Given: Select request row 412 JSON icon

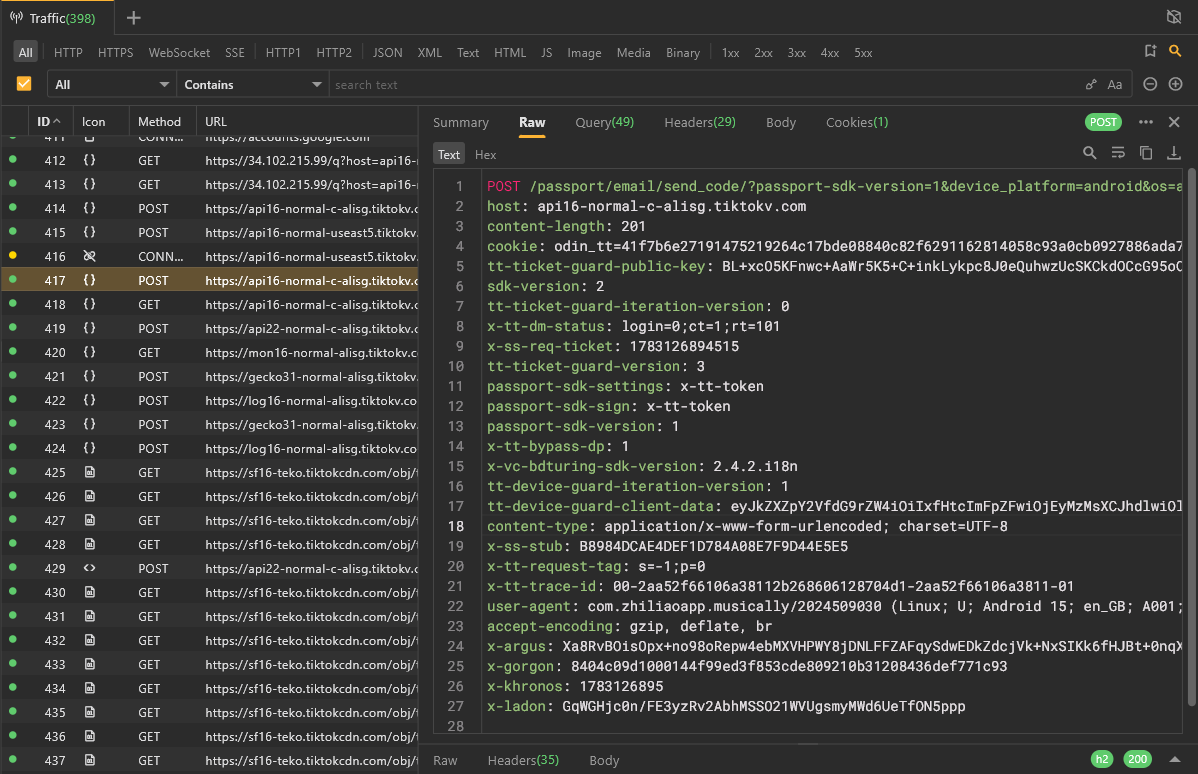Looking at the screenshot, I should pos(89,160).
